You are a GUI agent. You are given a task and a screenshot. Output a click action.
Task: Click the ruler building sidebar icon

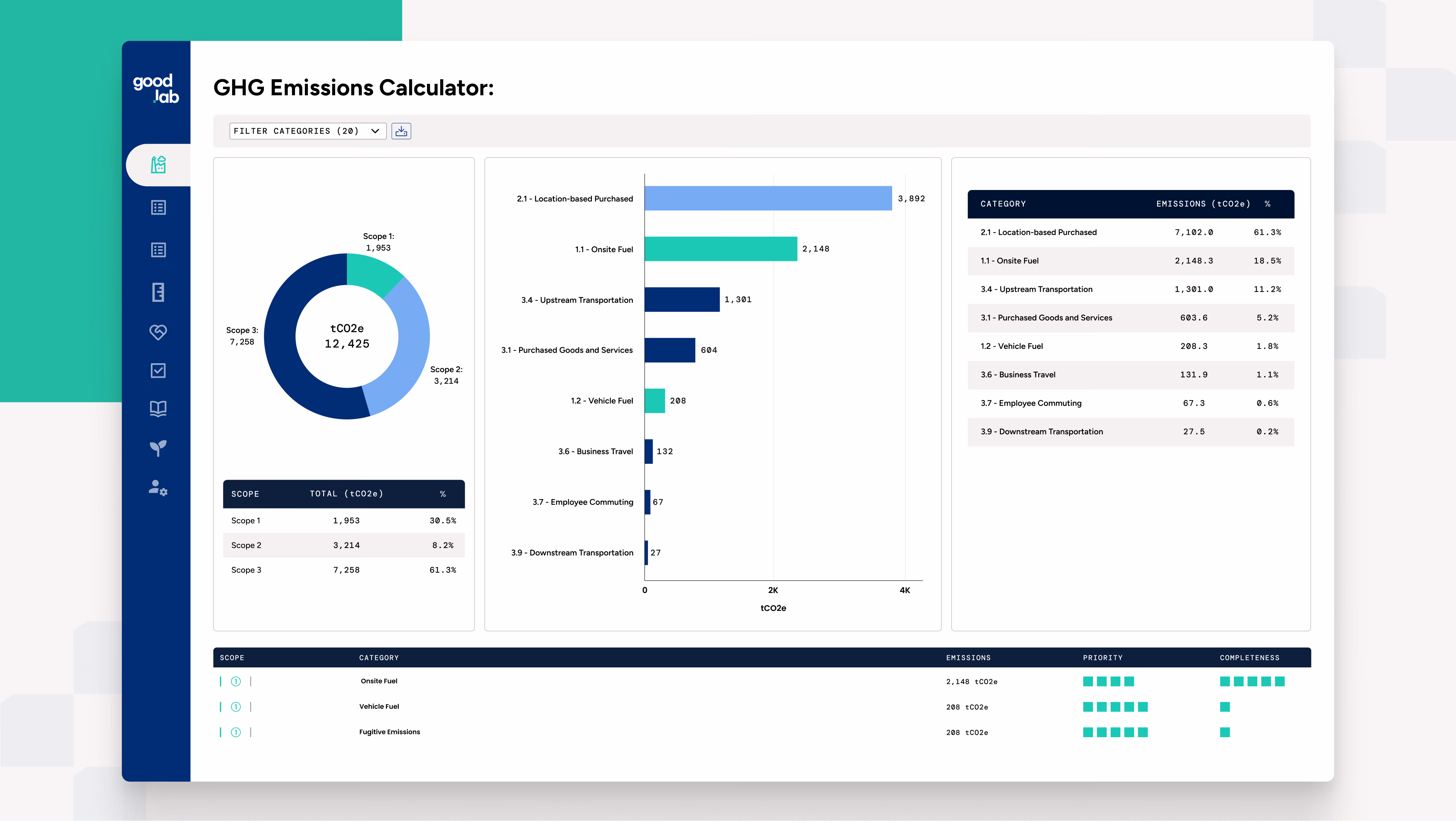pos(158,292)
